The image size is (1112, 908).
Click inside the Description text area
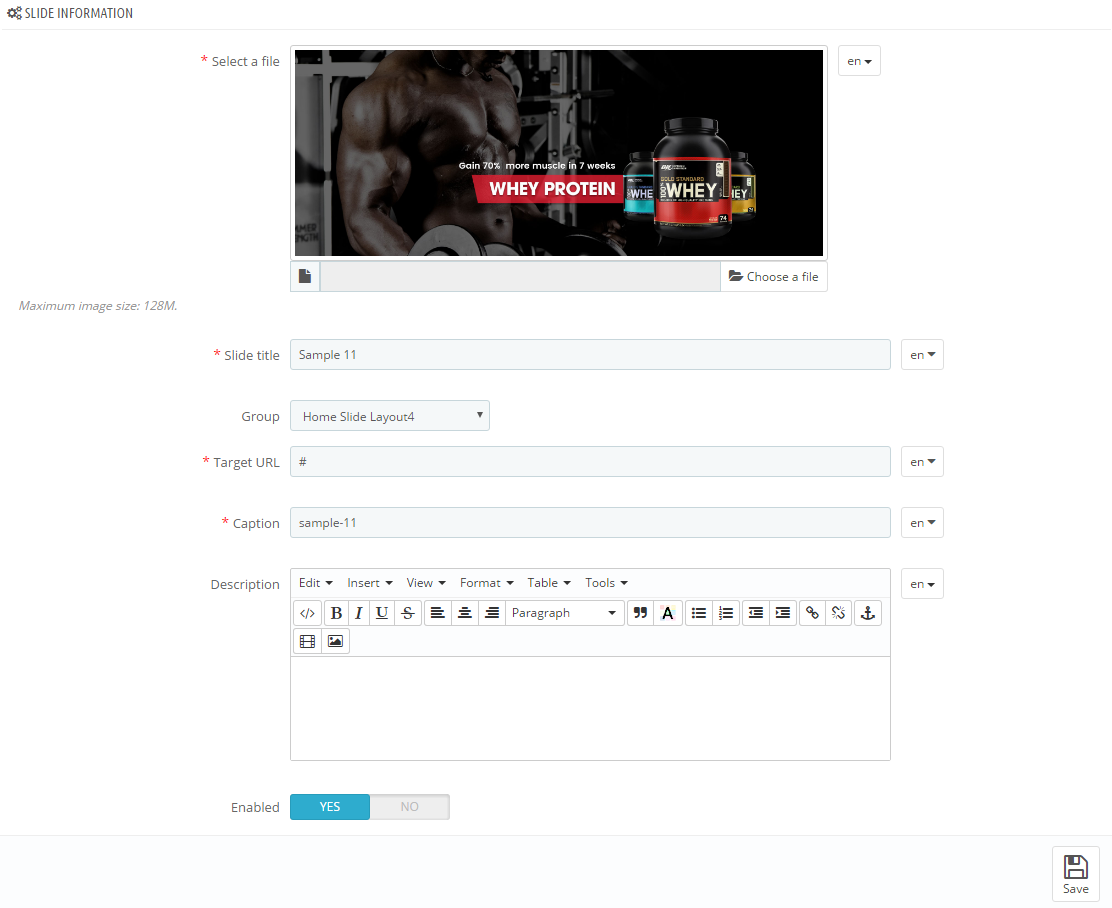pyautogui.click(x=590, y=708)
